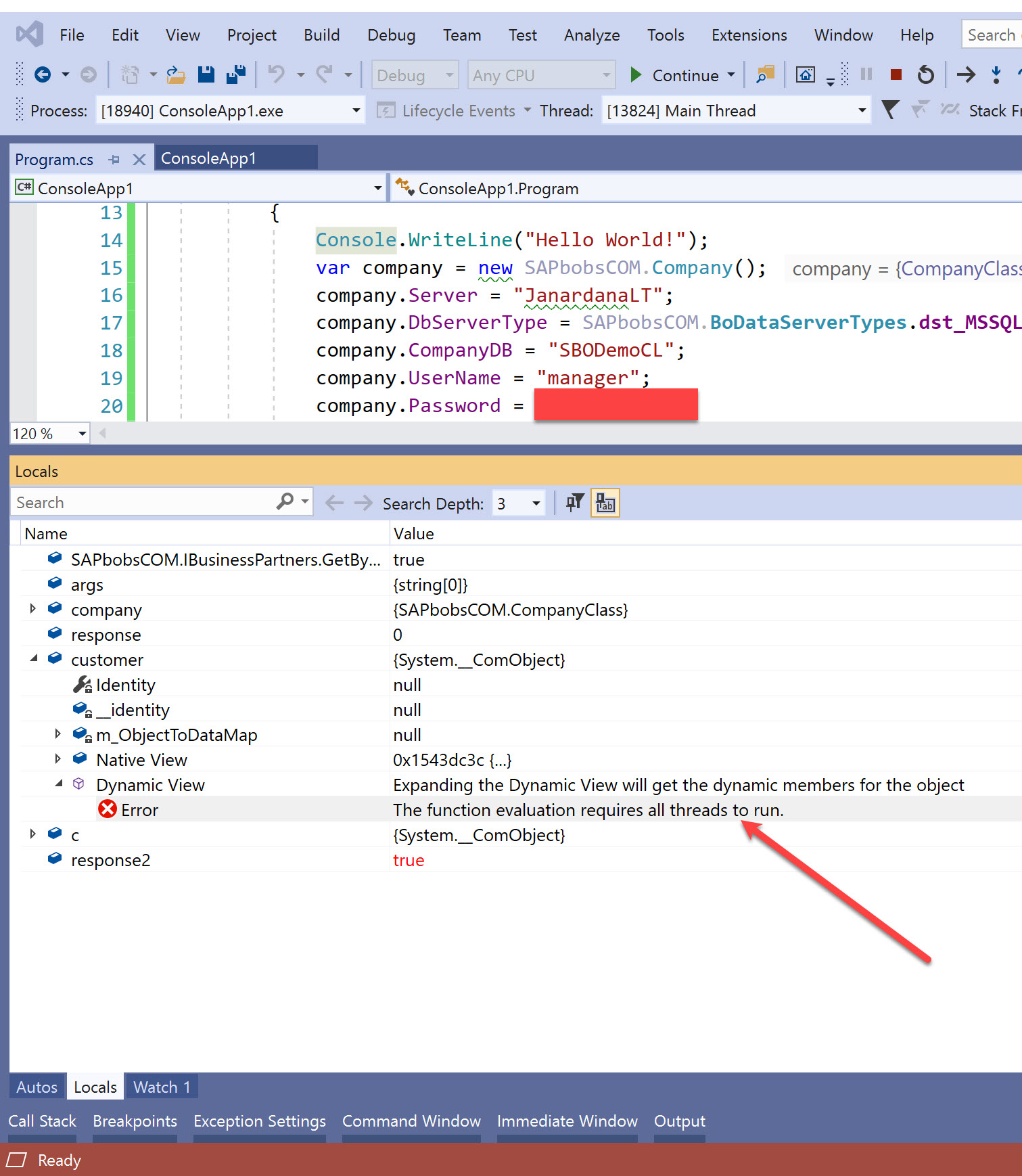Click the Name column header
The height and width of the screenshot is (1176, 1022).
pos(206,533)
